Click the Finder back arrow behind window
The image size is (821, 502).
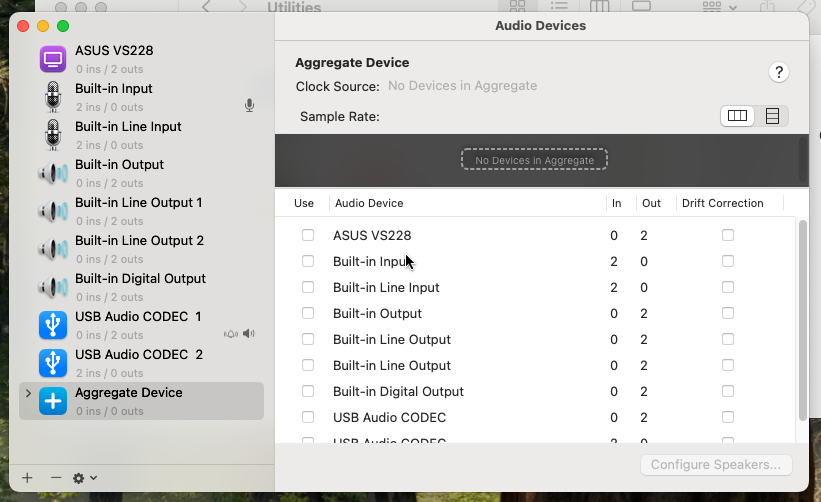point(206,6)
